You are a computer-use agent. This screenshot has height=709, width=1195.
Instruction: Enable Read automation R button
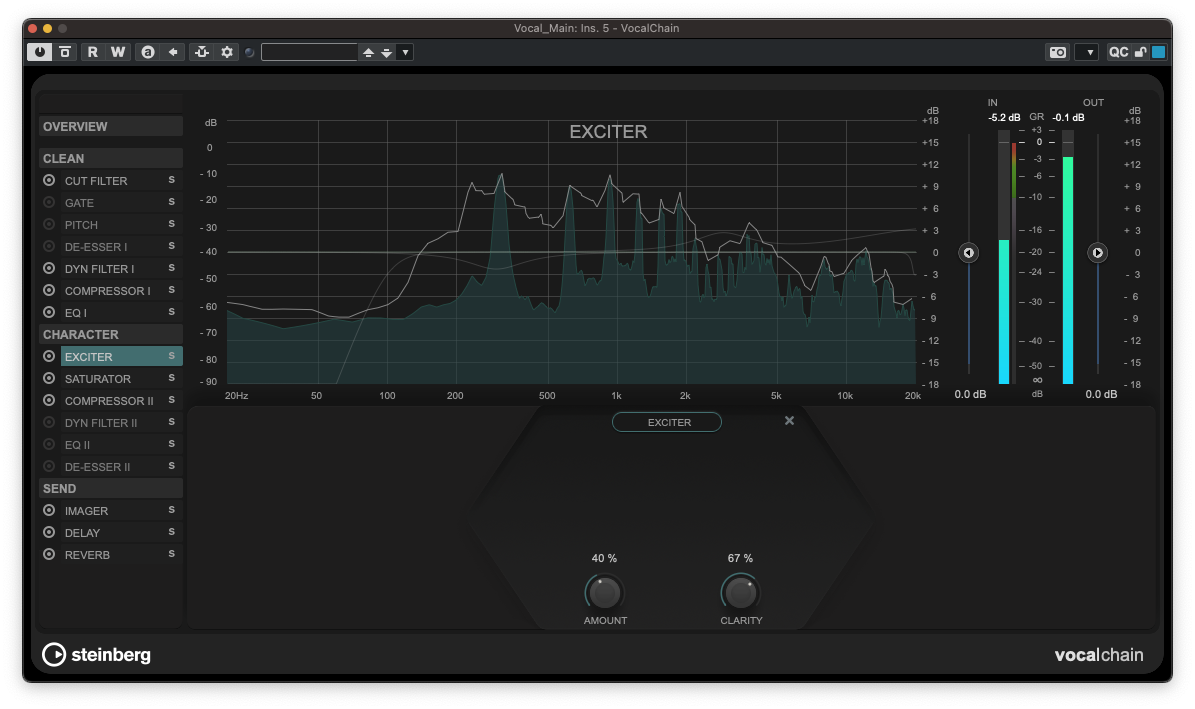pos(93,52)
